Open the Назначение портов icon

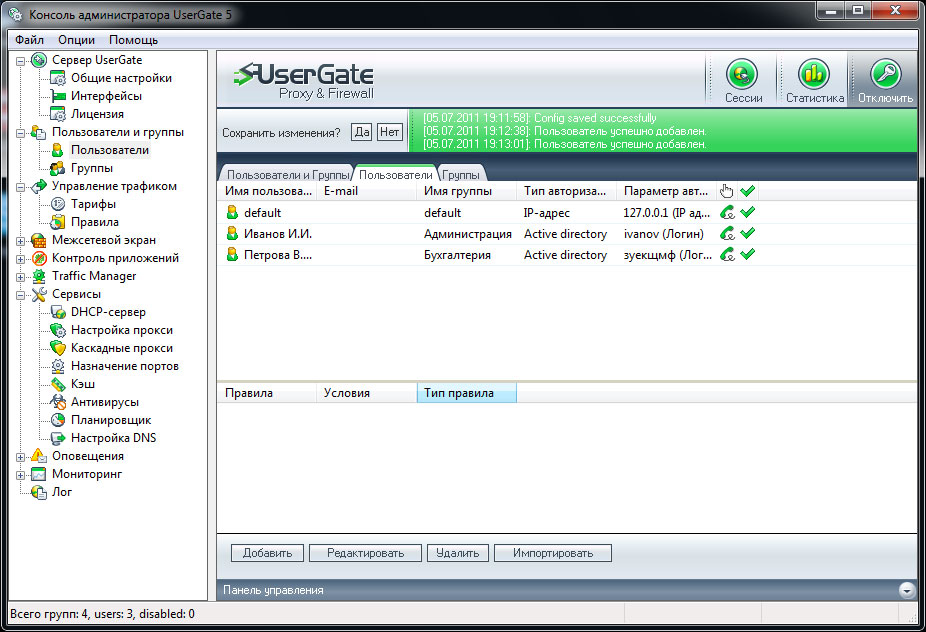[58, 366]
